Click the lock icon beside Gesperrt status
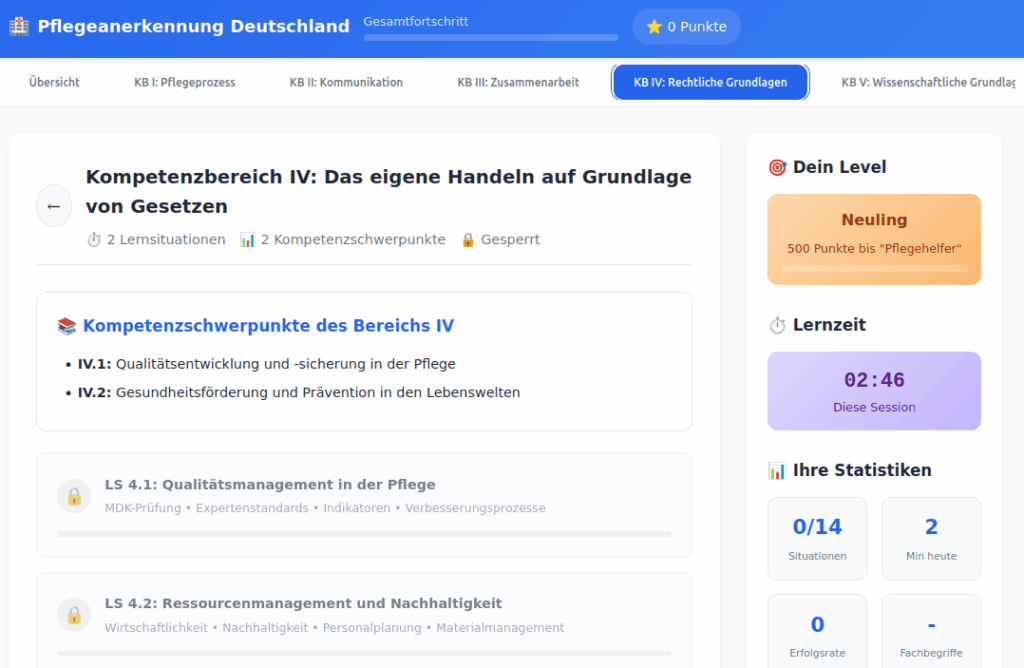This screenshot has height=668, width=1024. [468, 240]
